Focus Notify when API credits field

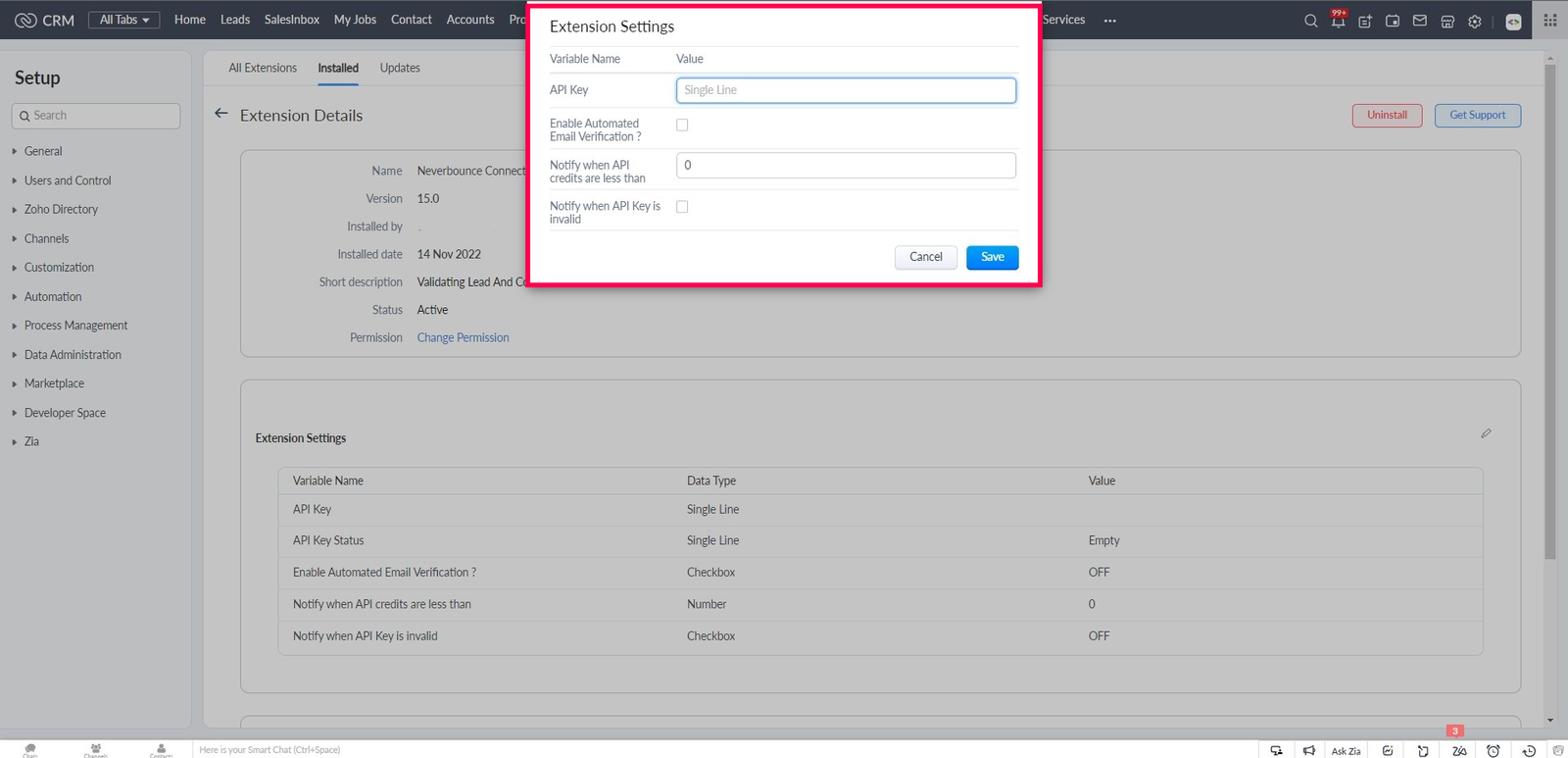846,166
